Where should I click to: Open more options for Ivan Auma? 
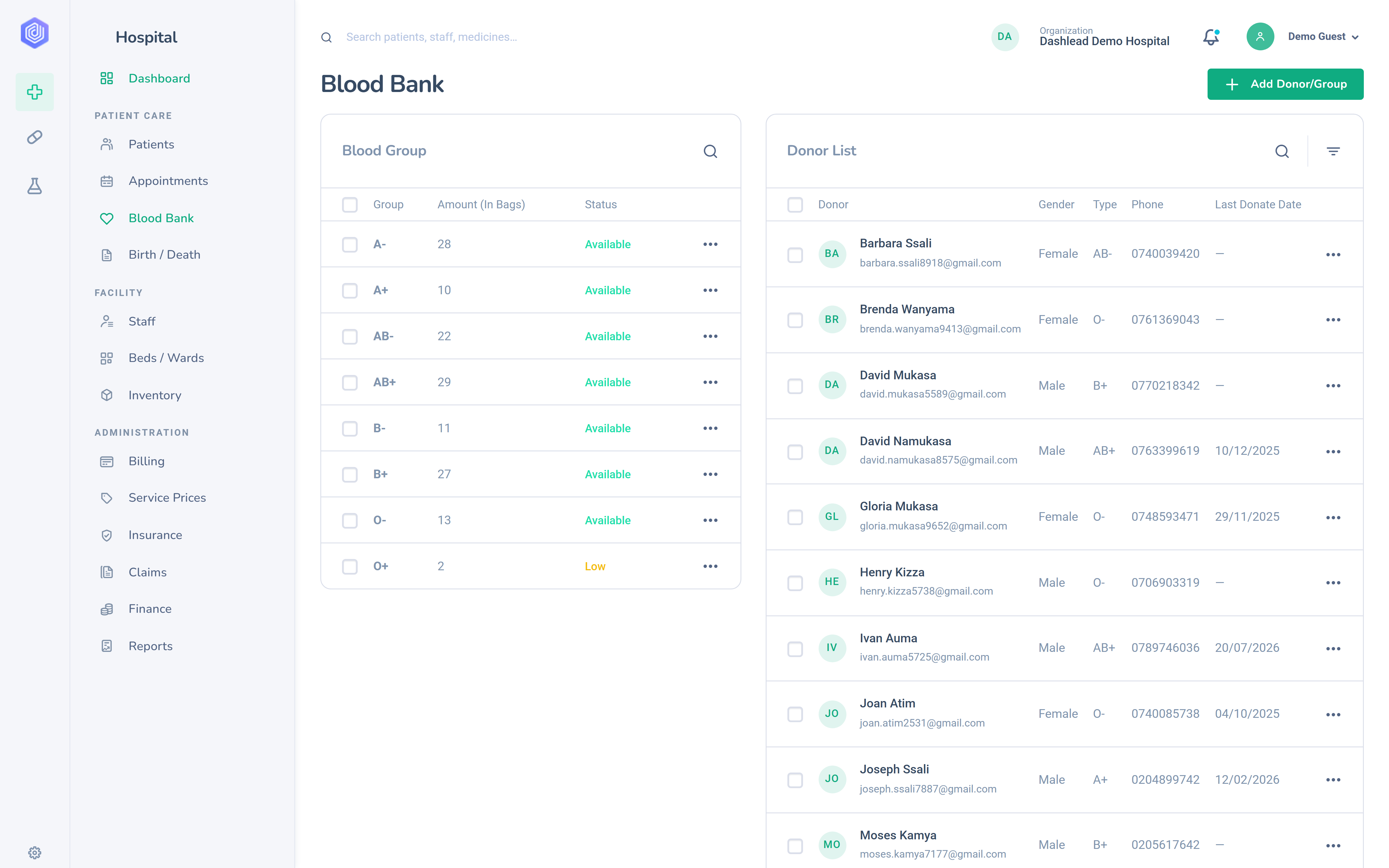(1333, 648)
